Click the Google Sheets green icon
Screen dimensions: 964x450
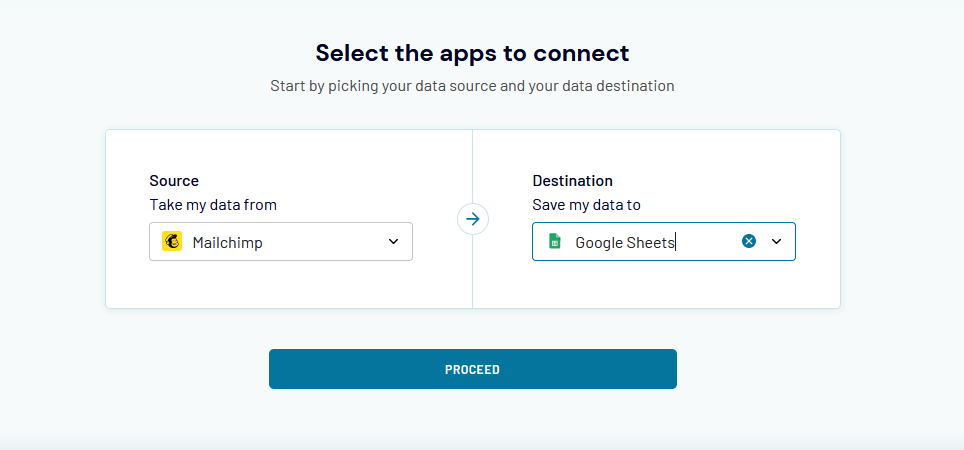coord(555,242)
